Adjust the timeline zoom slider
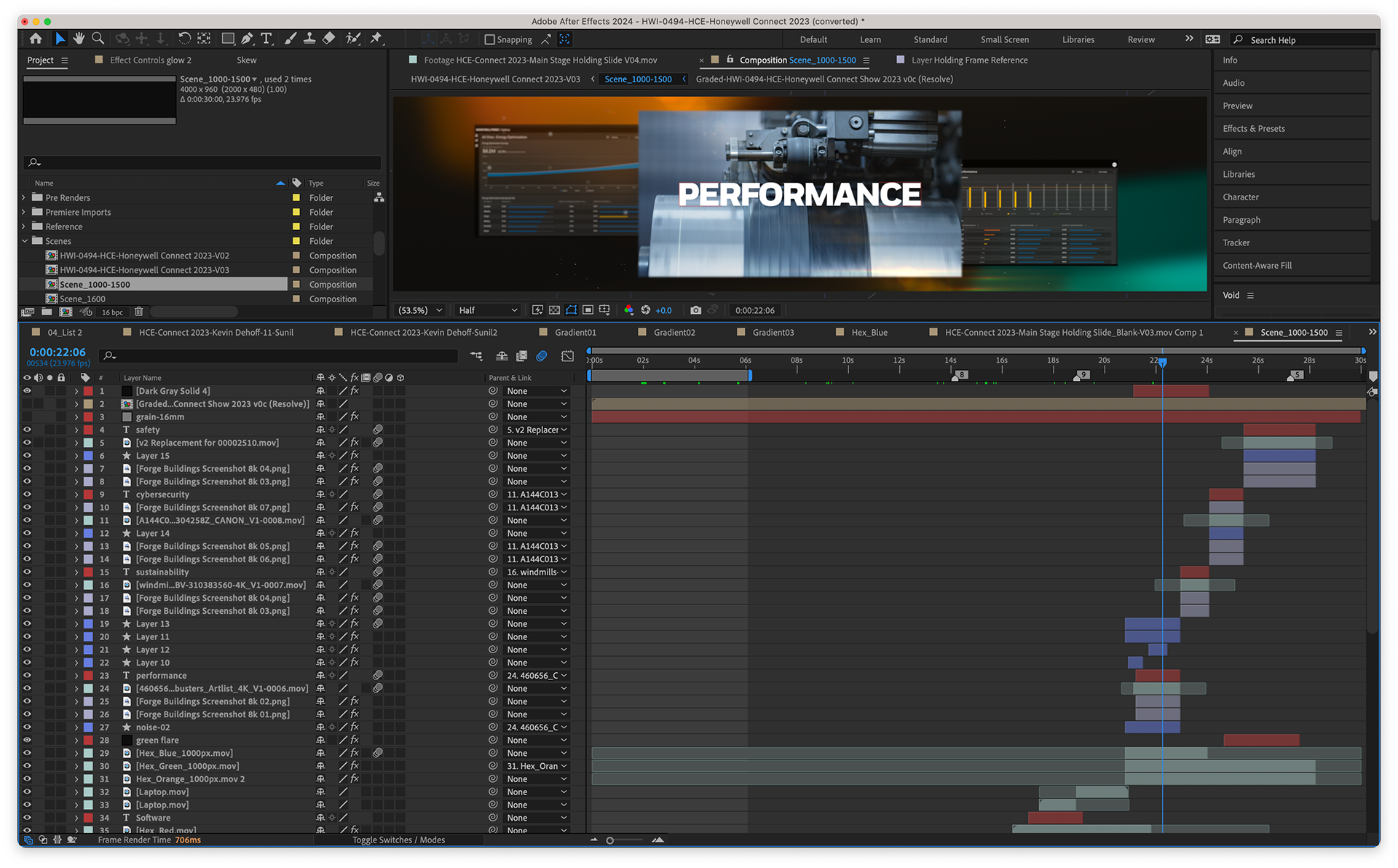Image resolution: width=1398 pixels, height=868 pixels. click(x=610, y=840)
